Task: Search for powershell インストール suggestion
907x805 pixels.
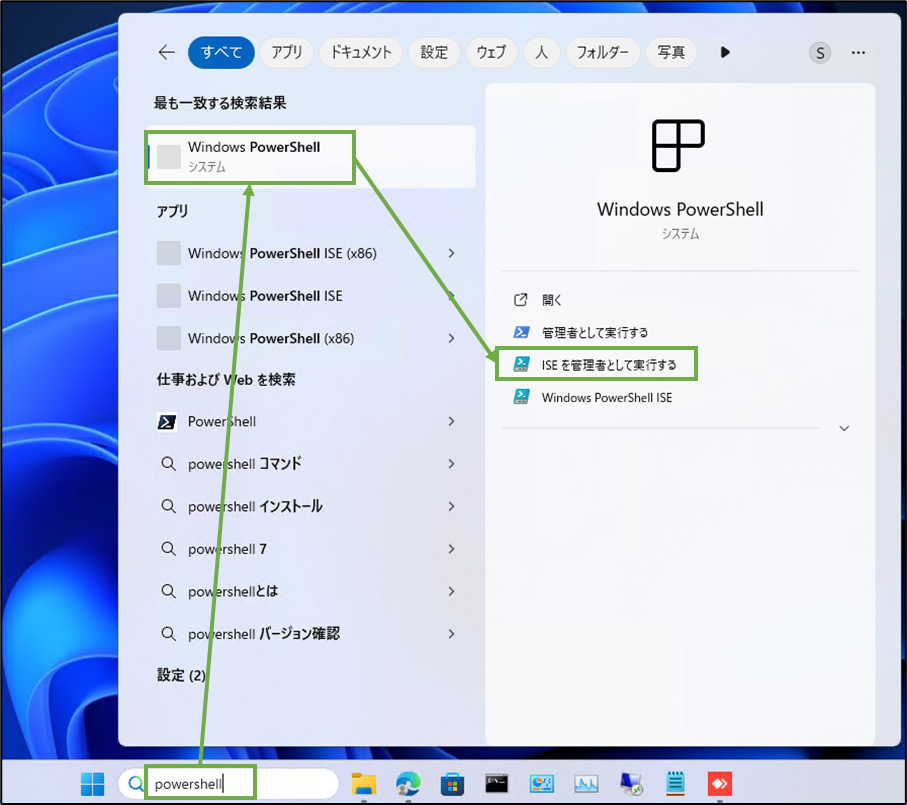Action: click(x=255, y=507)
